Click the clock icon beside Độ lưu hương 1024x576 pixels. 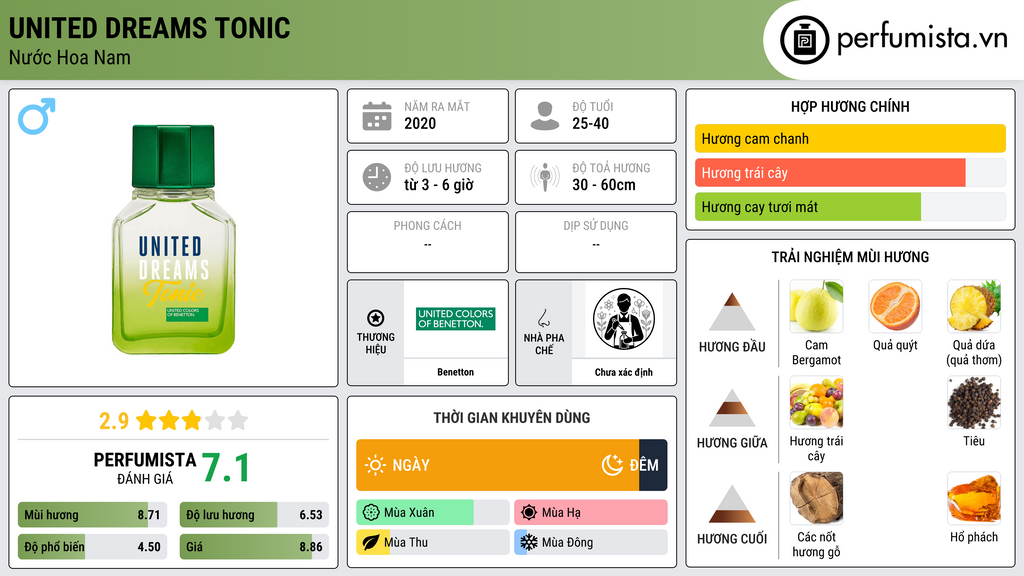377,177
